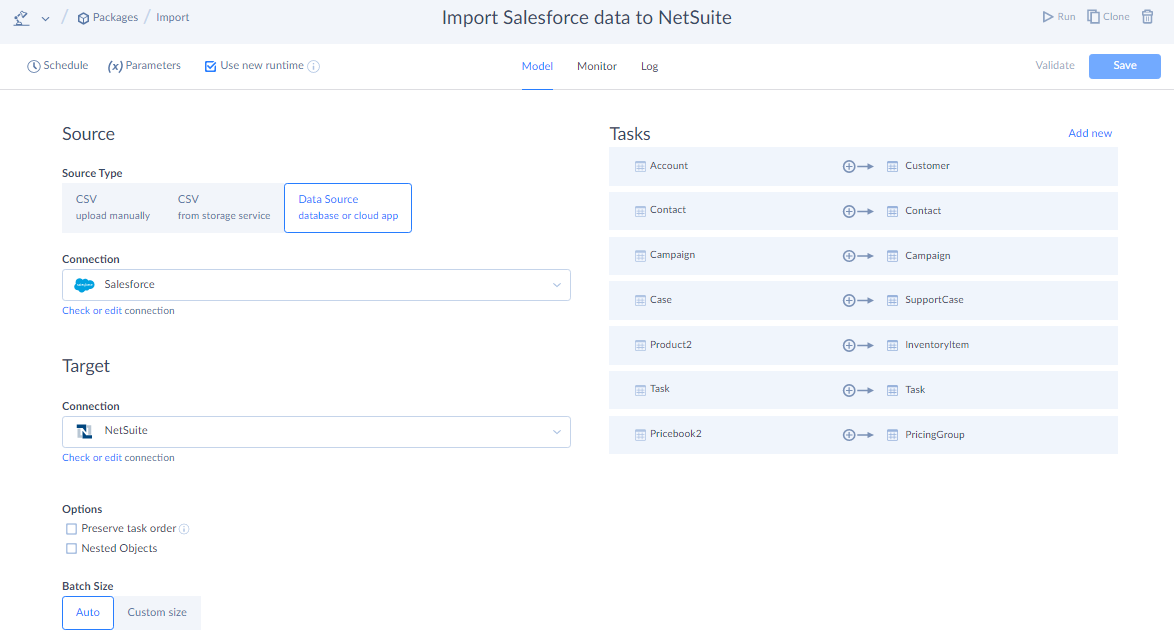The width and height of the screenshot is (1174, 643).
Task: Open the Import breadcrumb link
Action: click(x=172, y=17)
